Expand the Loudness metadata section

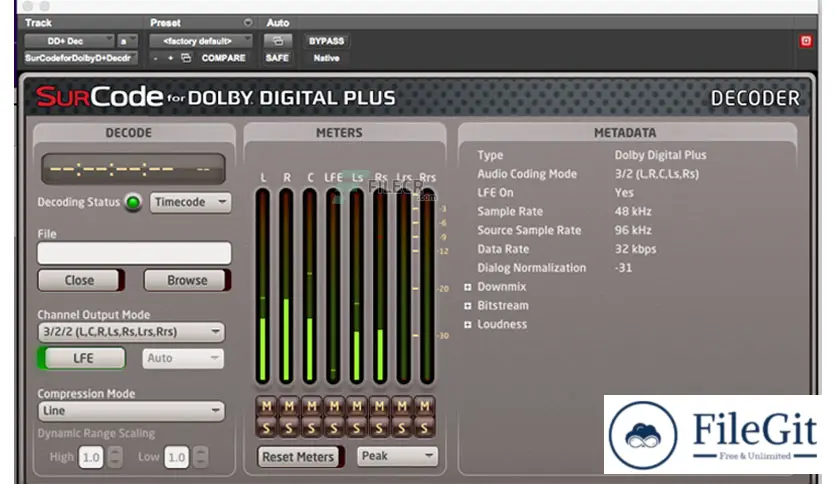click(x=468, y=324)
